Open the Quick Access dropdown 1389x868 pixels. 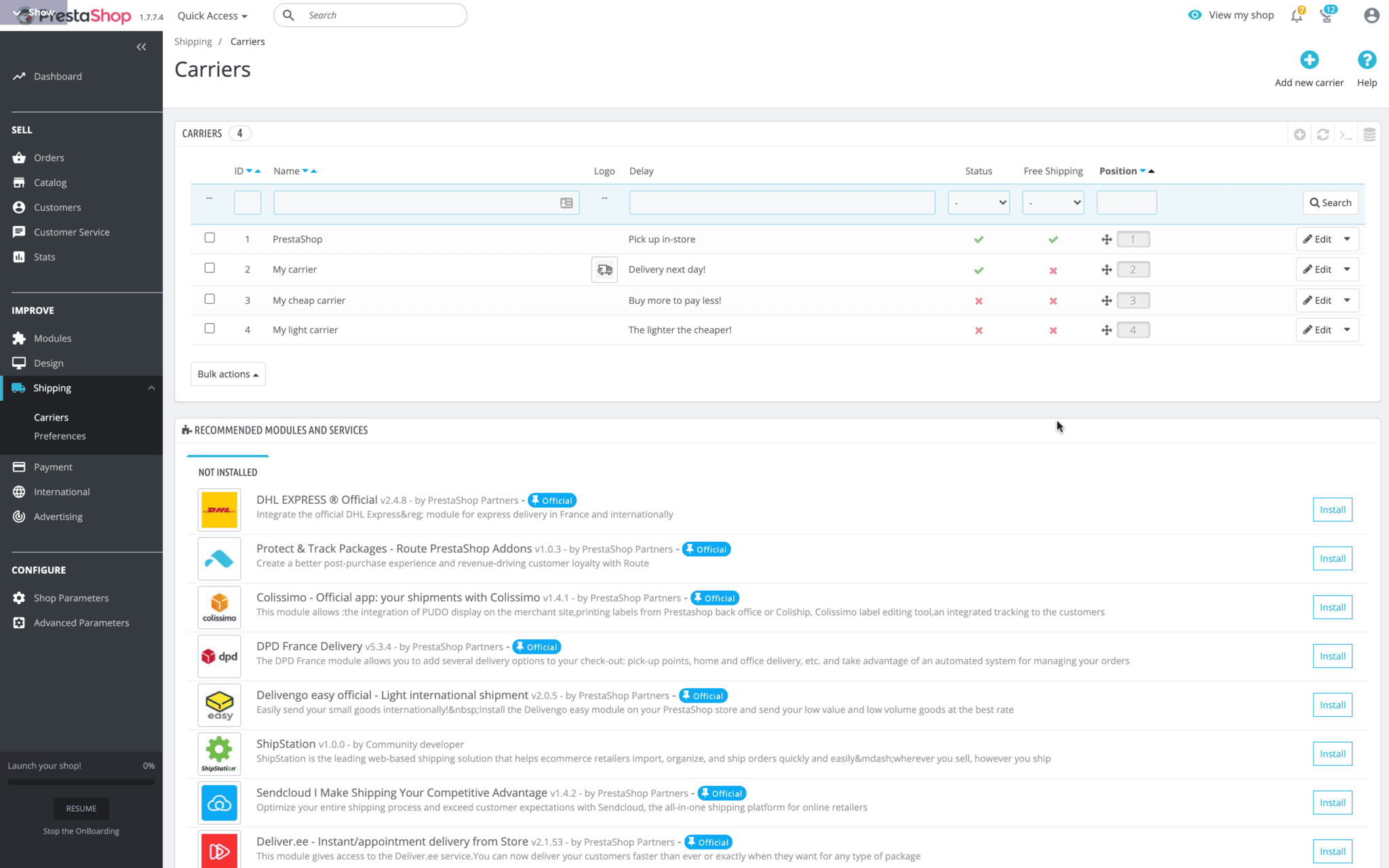(212, 16)
